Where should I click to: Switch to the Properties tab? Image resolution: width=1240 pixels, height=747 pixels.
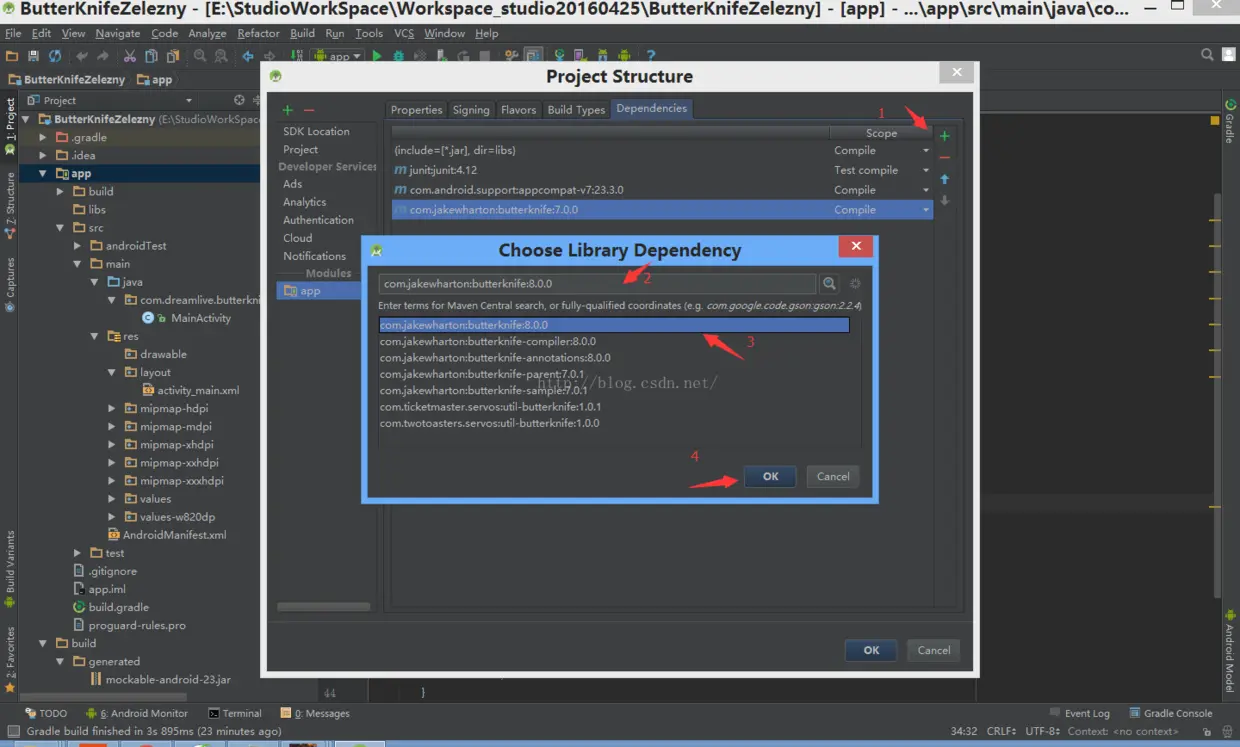[416, 110]
